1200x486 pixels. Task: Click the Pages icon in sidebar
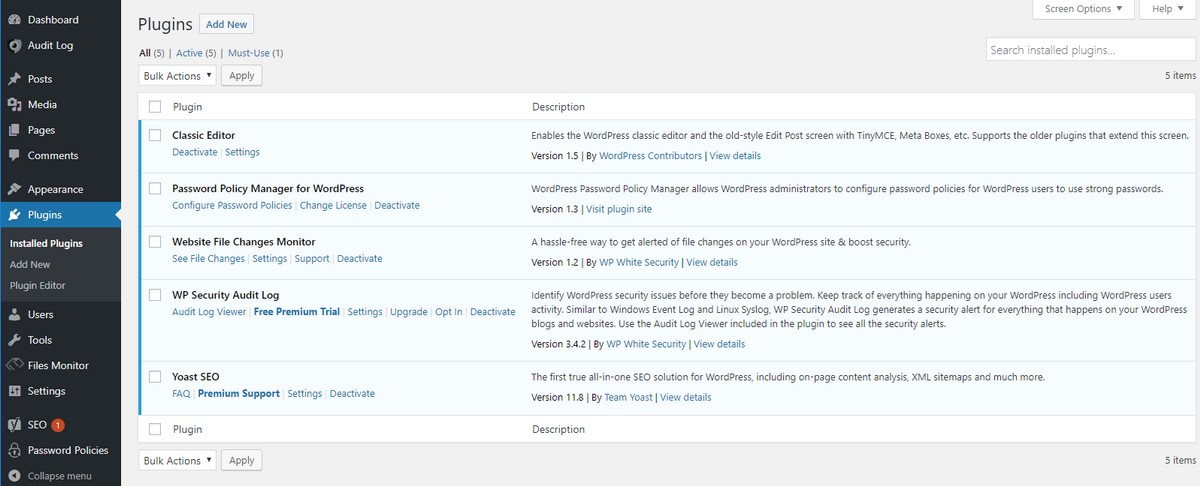pyautogui.click(x=14, y=130)
